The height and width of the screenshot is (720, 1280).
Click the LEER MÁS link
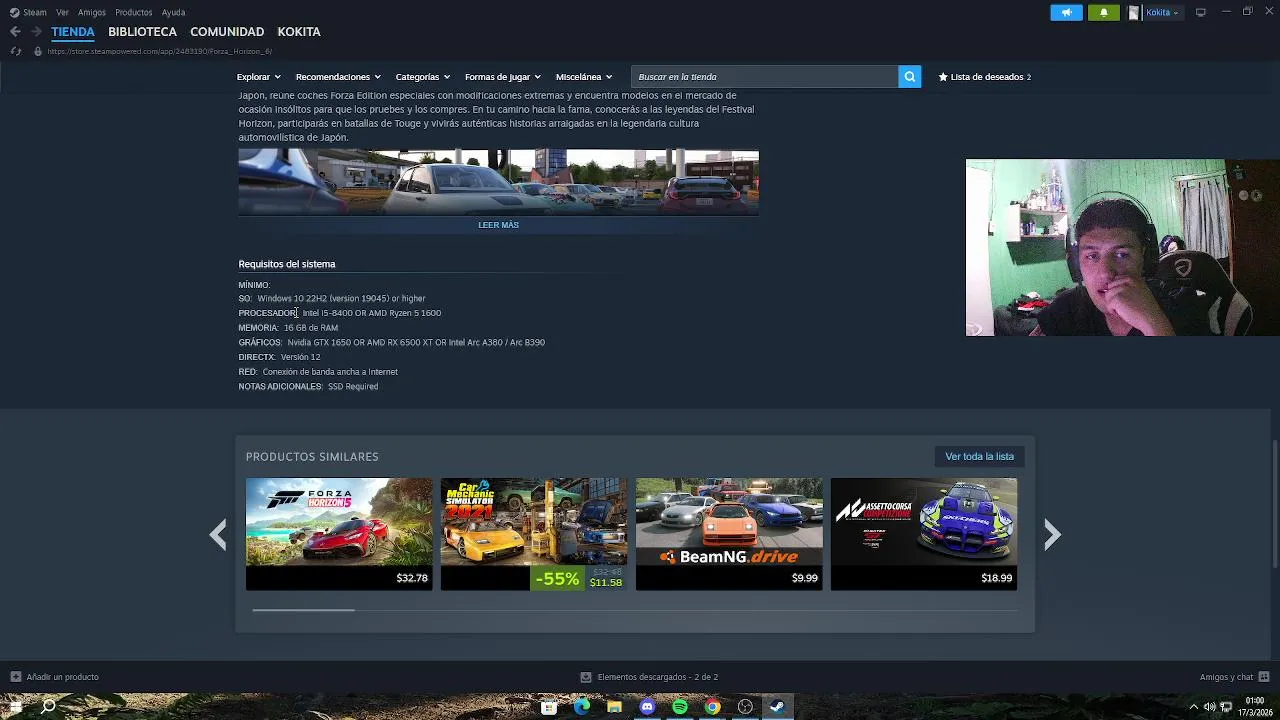[x=498, y=225]
